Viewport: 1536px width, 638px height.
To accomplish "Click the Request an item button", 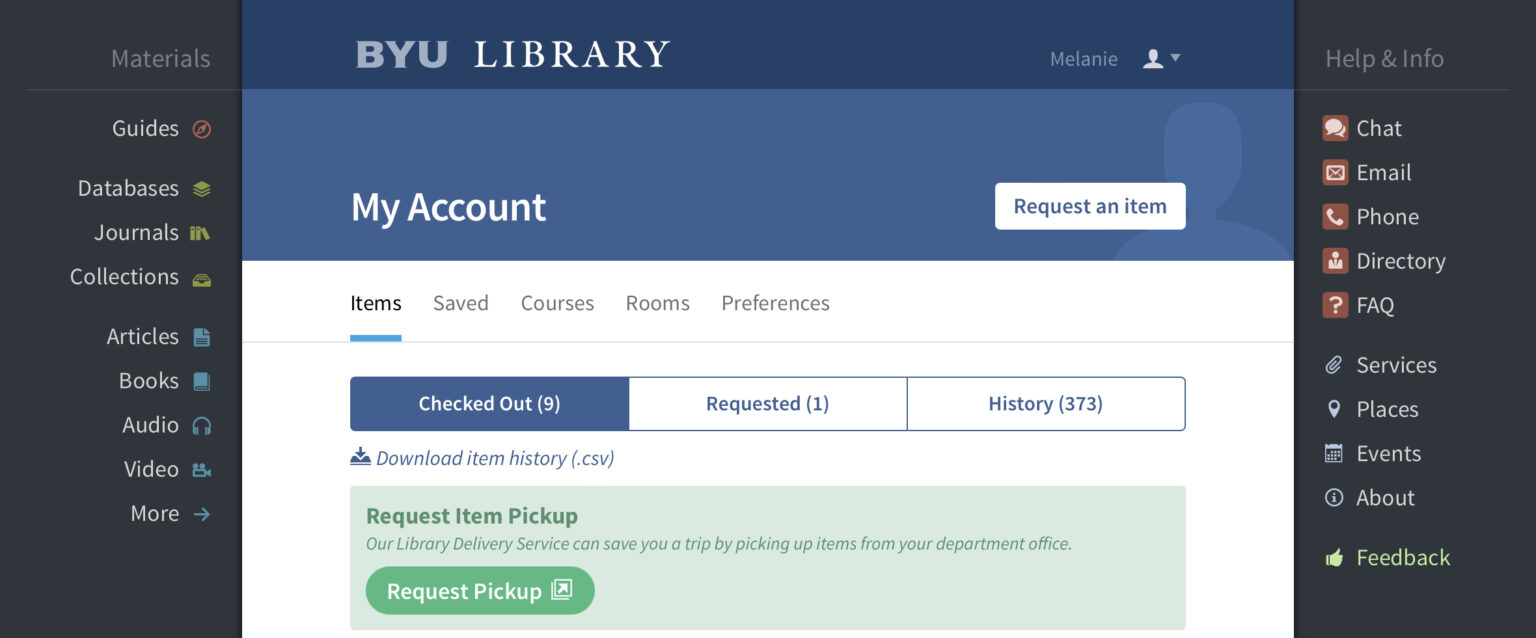I will pyautogui.click(x=1090, y=206).
